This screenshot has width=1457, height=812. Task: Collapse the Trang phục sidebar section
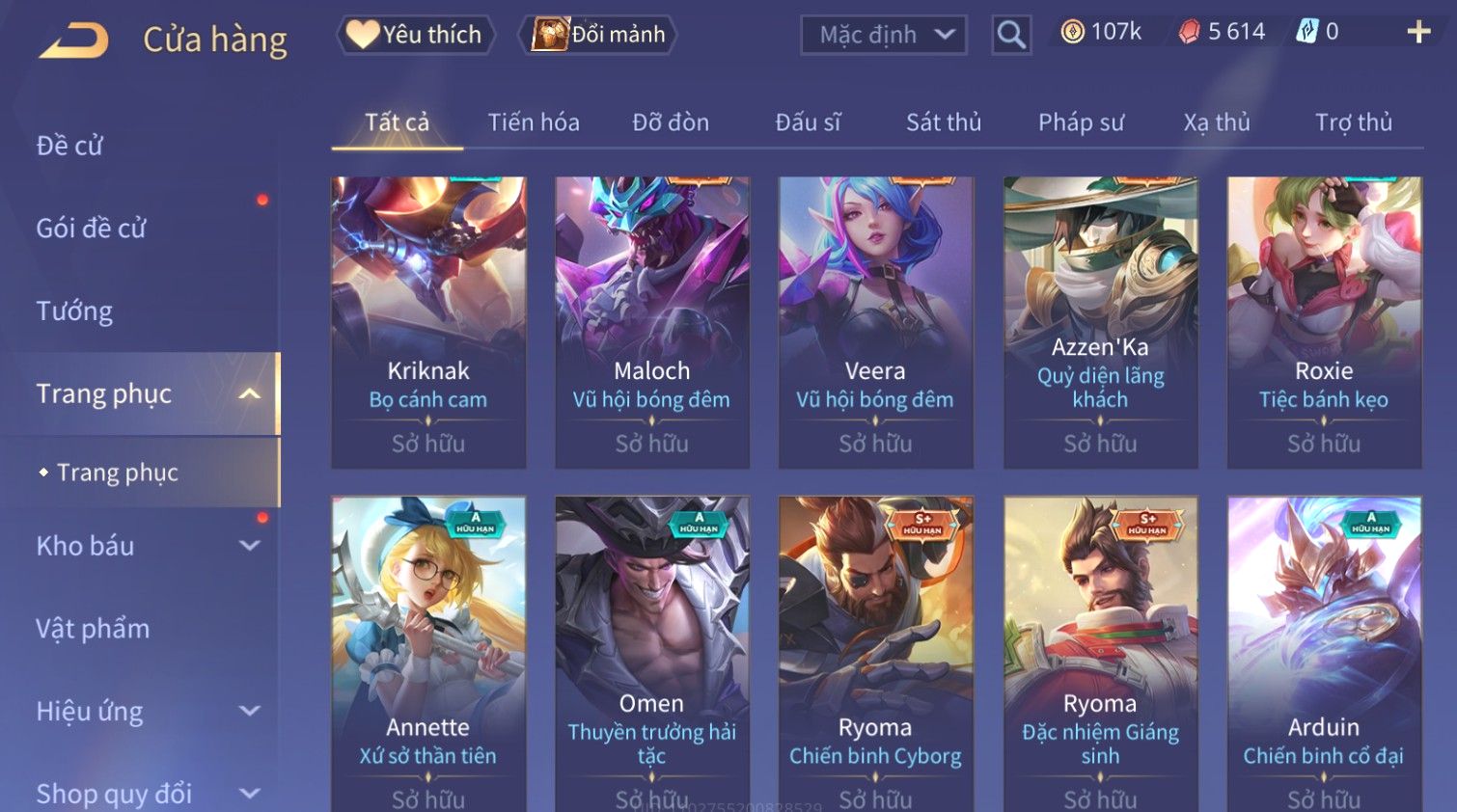click(250, 393)
